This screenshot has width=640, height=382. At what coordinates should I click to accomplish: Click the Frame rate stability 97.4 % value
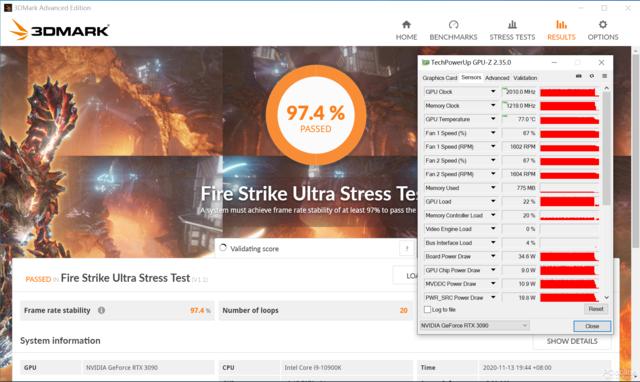click(x=200, y=311)
